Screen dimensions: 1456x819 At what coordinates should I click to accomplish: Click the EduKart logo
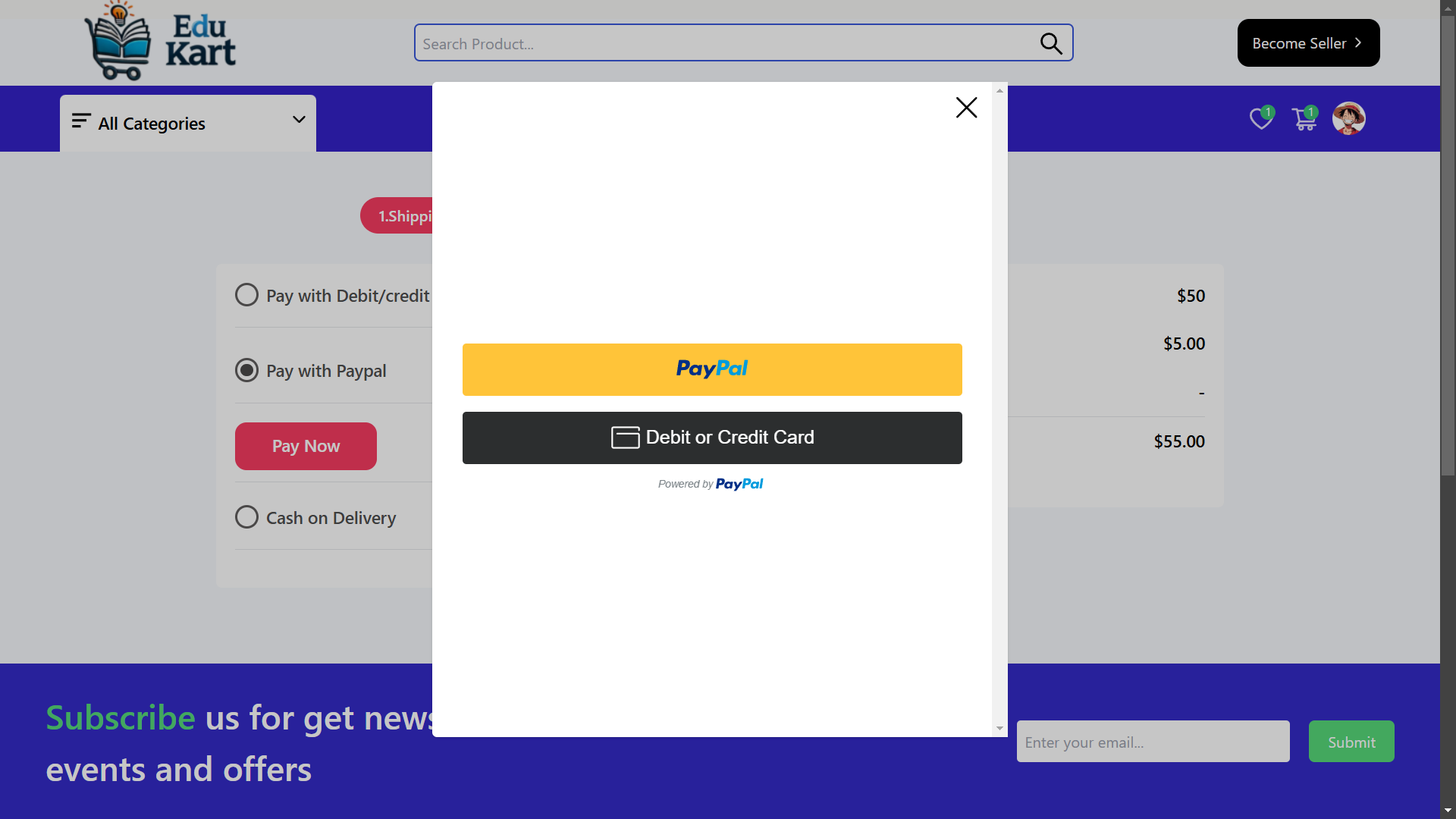160,41
